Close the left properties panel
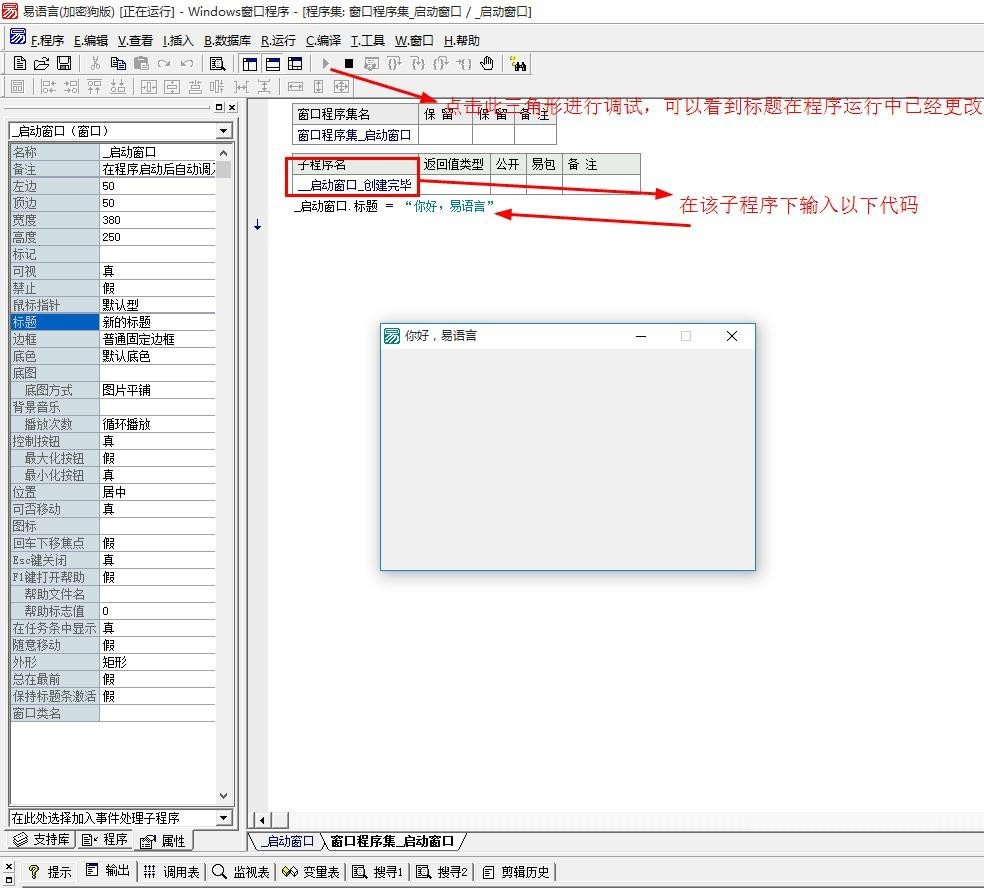The height and width of the screenshot is (888, 984). tap(232, 107)
